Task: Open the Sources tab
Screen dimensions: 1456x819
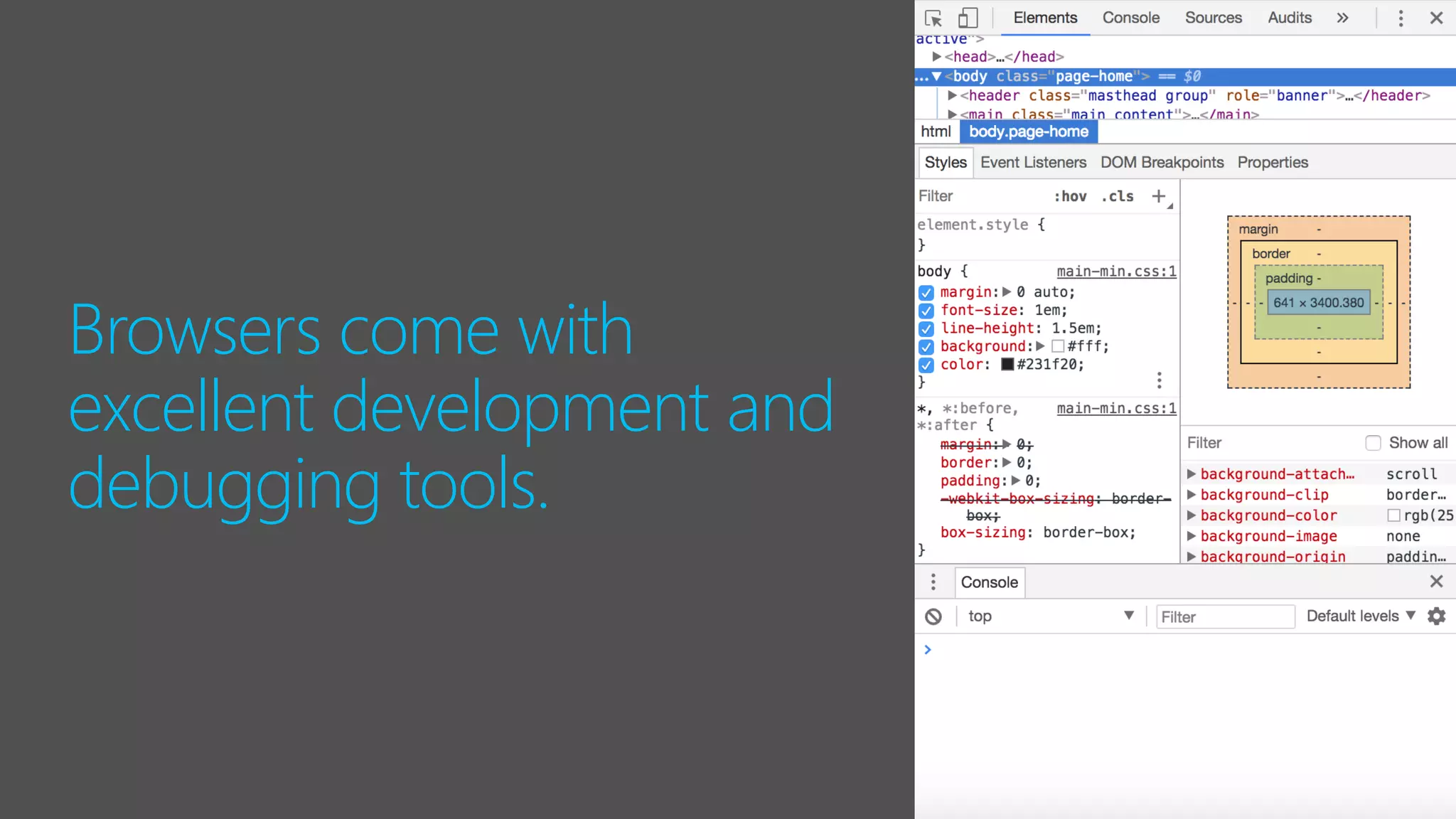Action: coord(1213,18)
